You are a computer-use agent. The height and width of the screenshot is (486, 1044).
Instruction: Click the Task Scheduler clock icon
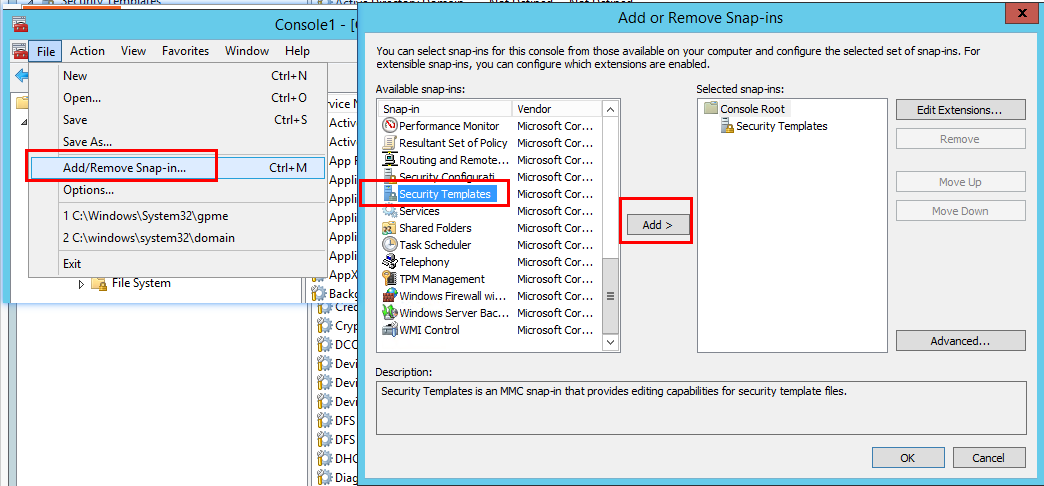390,244
